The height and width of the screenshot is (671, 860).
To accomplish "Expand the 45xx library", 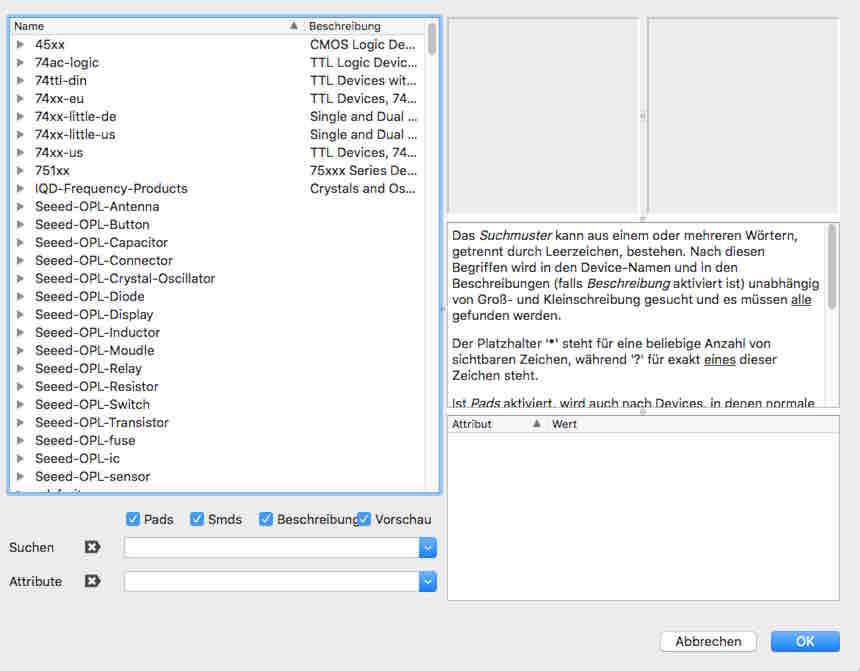I will (x=20, y=44).
